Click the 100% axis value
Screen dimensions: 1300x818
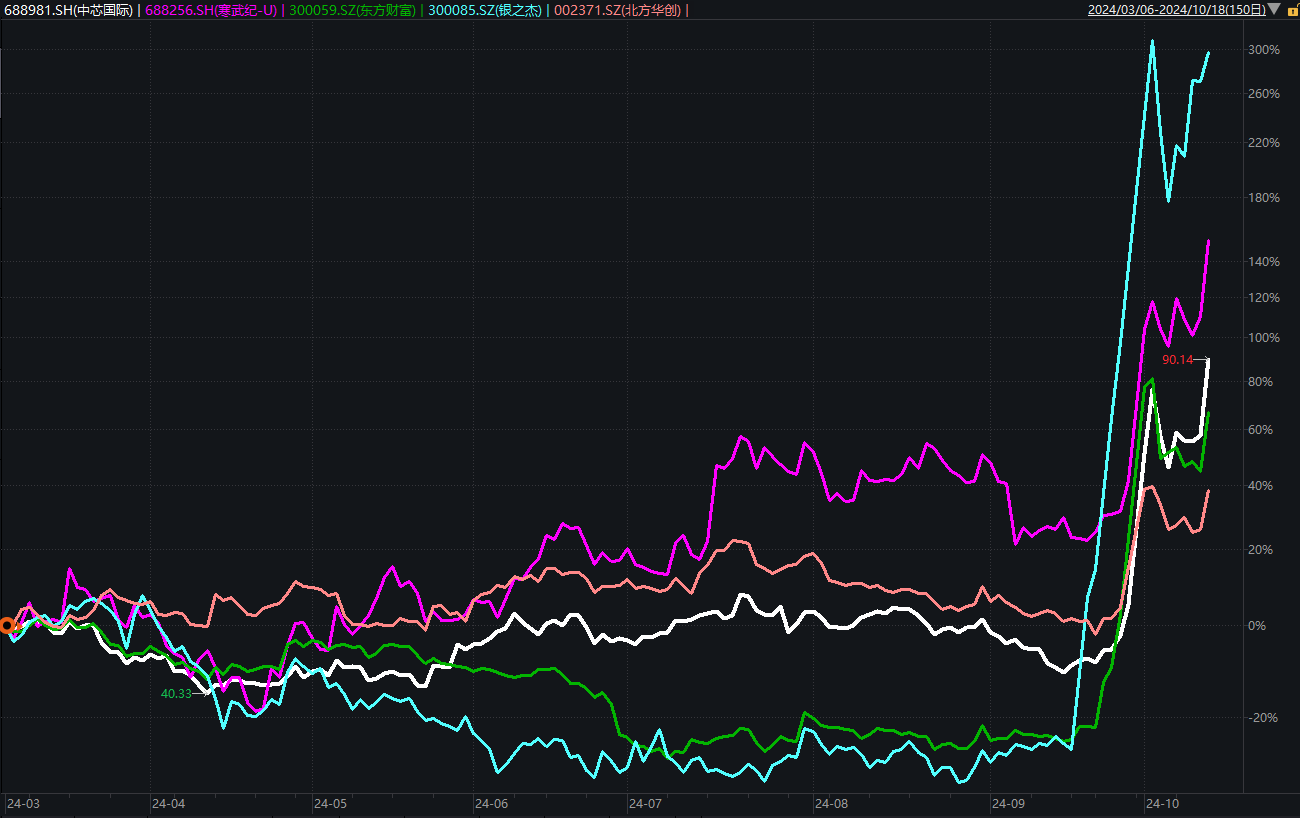coord(1264,338)
